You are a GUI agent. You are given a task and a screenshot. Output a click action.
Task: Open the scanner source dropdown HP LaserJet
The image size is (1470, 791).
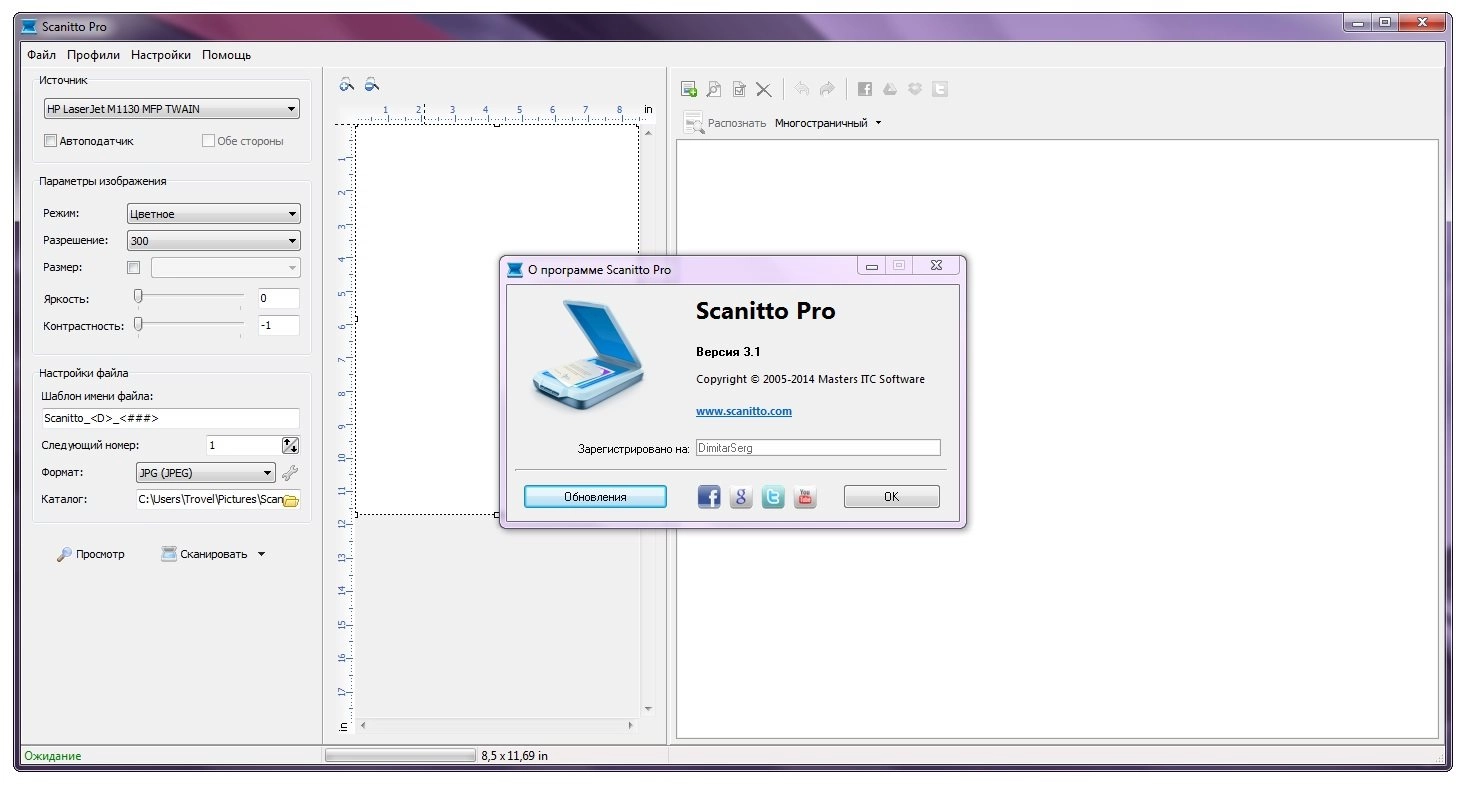click(x=171, y=109)
